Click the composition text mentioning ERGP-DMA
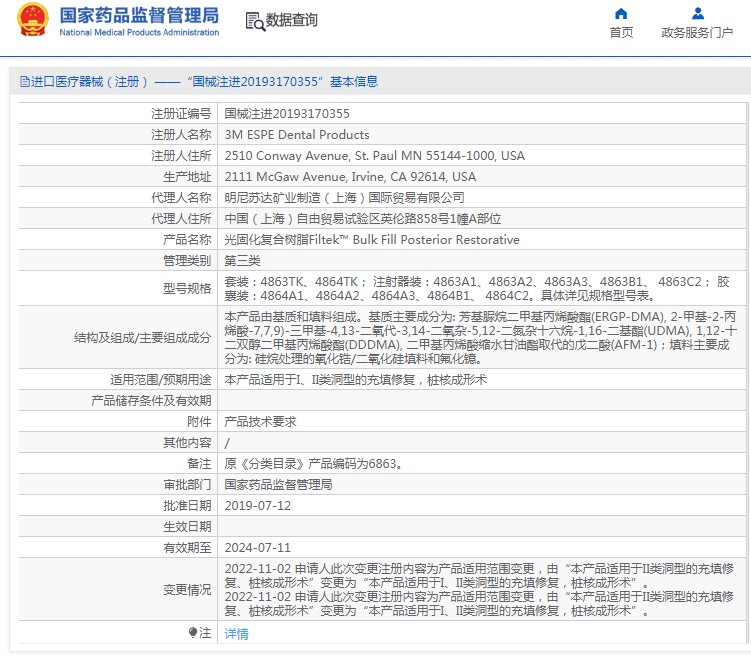This screenshot has height=656, width=751. point(481,338)
